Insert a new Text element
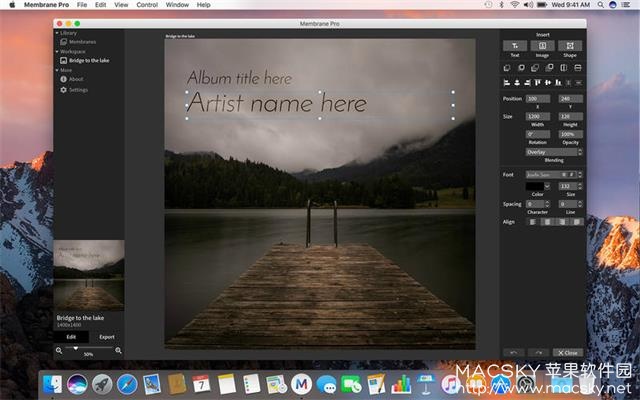 515,46
